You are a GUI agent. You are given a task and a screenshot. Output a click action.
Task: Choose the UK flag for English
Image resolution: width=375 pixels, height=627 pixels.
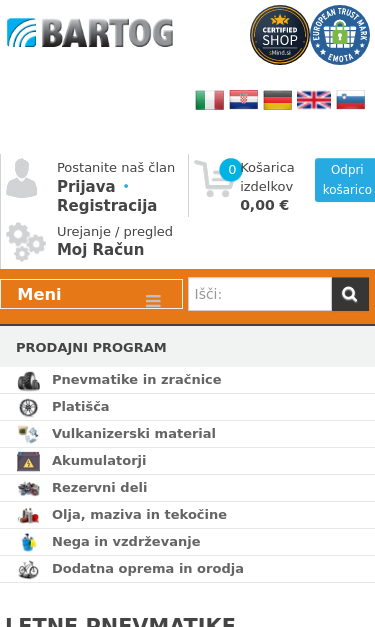click(x=314, y=100)
